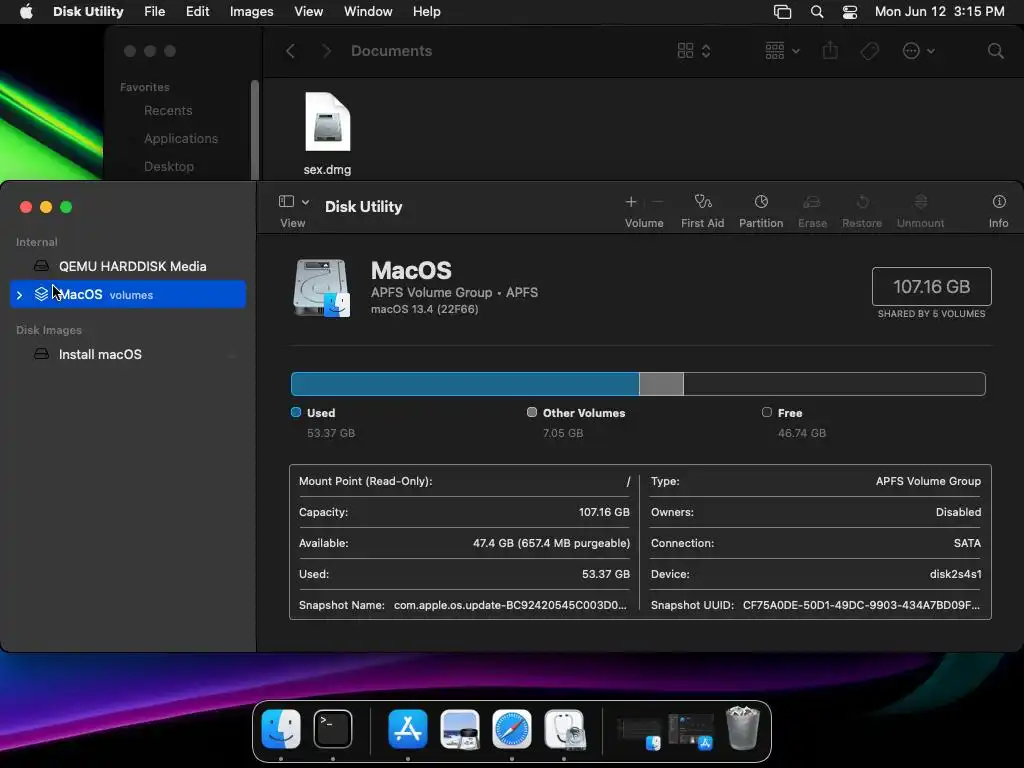Screen dimensions: 1024x768
Task: Click the Snapshot Name value text
Action: [x=510, y=605]
